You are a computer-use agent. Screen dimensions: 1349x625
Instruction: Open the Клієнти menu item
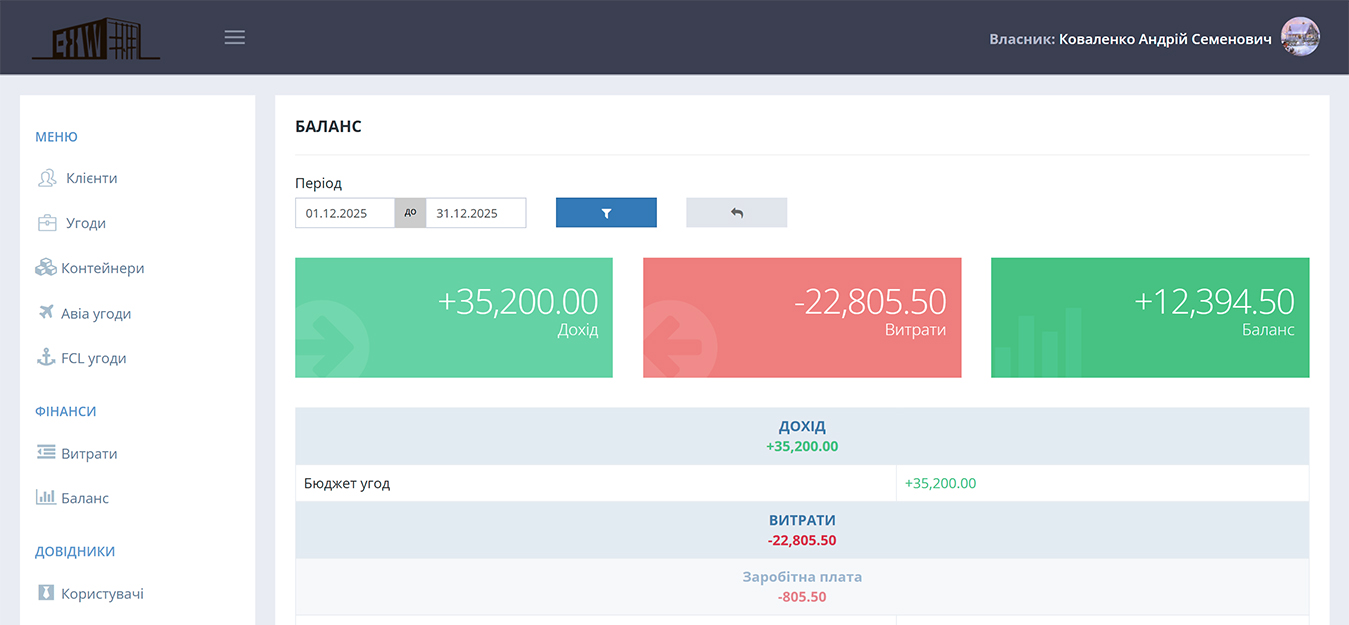[x=91, y=178]
